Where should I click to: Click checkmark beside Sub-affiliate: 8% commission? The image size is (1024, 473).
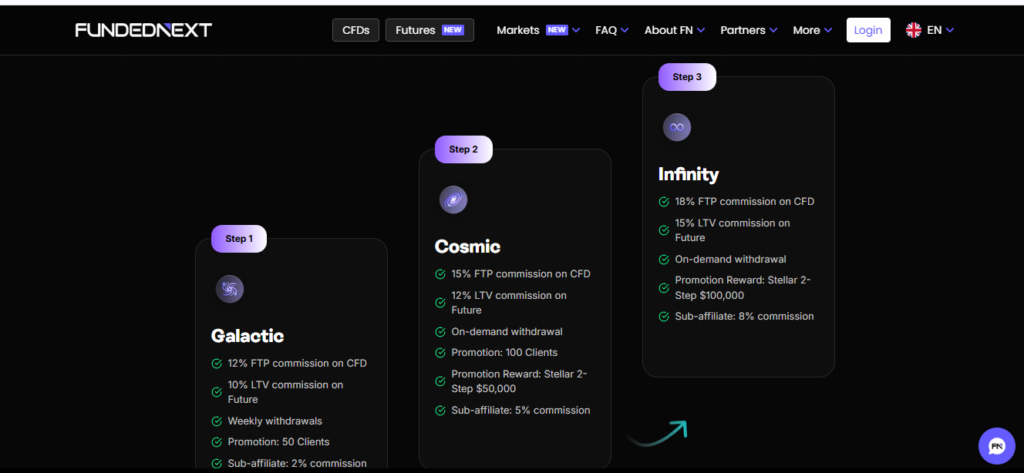tap(664, 316)
